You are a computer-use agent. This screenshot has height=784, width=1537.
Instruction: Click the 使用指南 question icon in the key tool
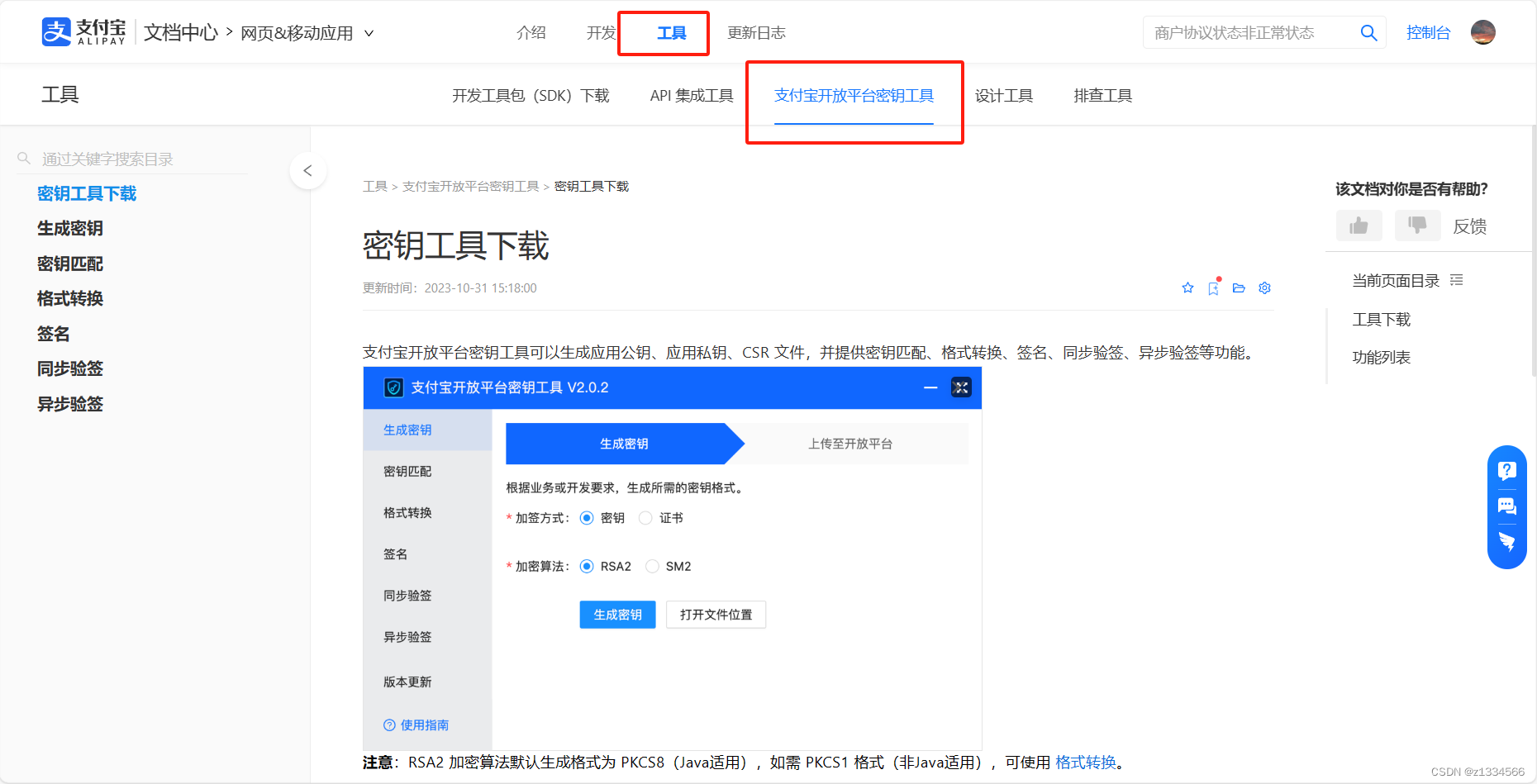(x=389, y=725)
